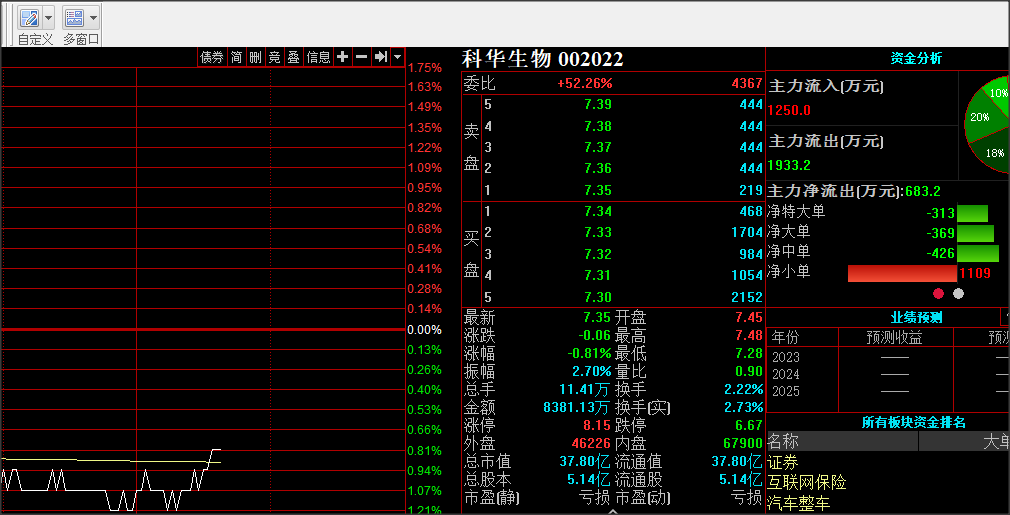Select the 业绩预测 tab
1010x515 pixels.
[916, 317]
